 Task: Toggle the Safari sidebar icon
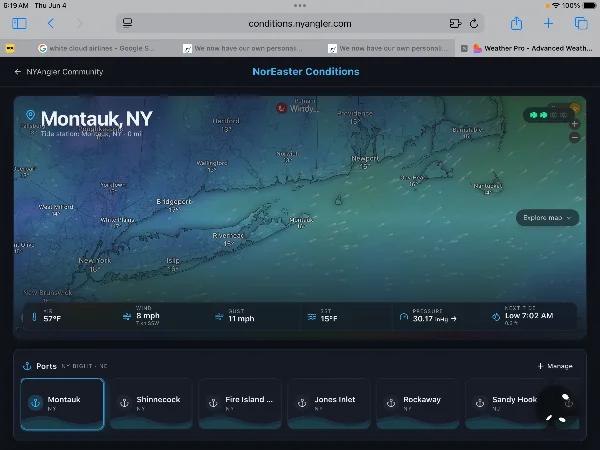pos(20,24)
